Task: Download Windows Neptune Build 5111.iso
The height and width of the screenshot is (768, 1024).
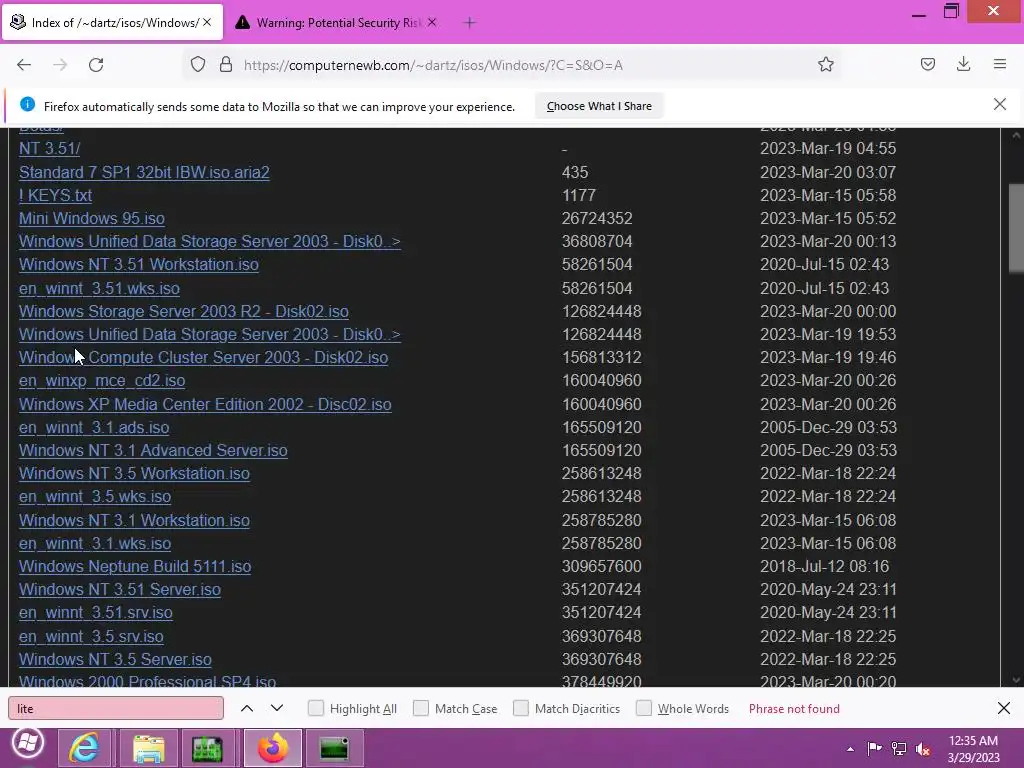Action: tap(135, 566)
